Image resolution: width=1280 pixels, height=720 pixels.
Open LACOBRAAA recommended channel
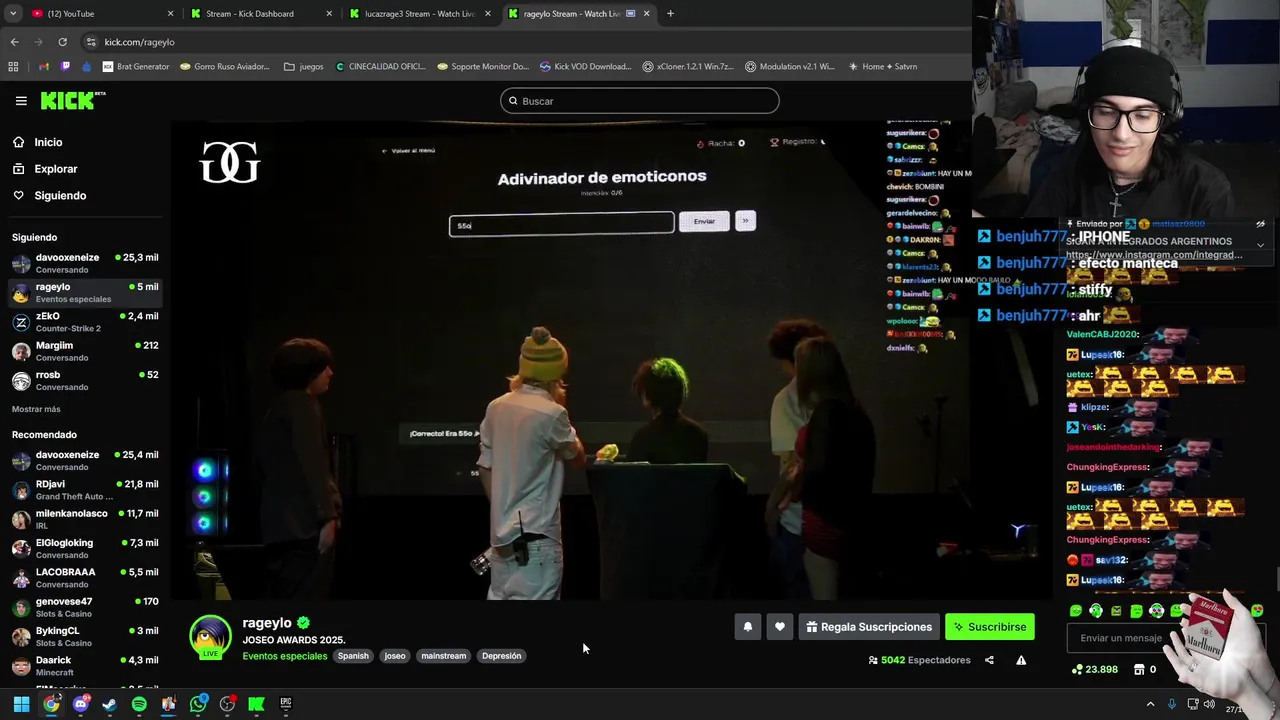(x=85, y=577)
